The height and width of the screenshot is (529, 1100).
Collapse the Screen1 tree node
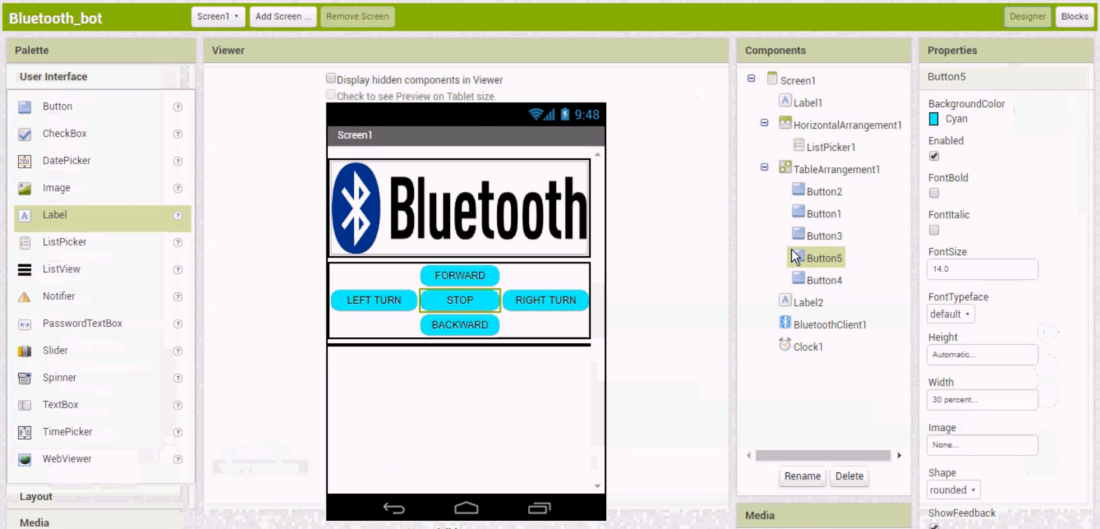pos(751,79)
